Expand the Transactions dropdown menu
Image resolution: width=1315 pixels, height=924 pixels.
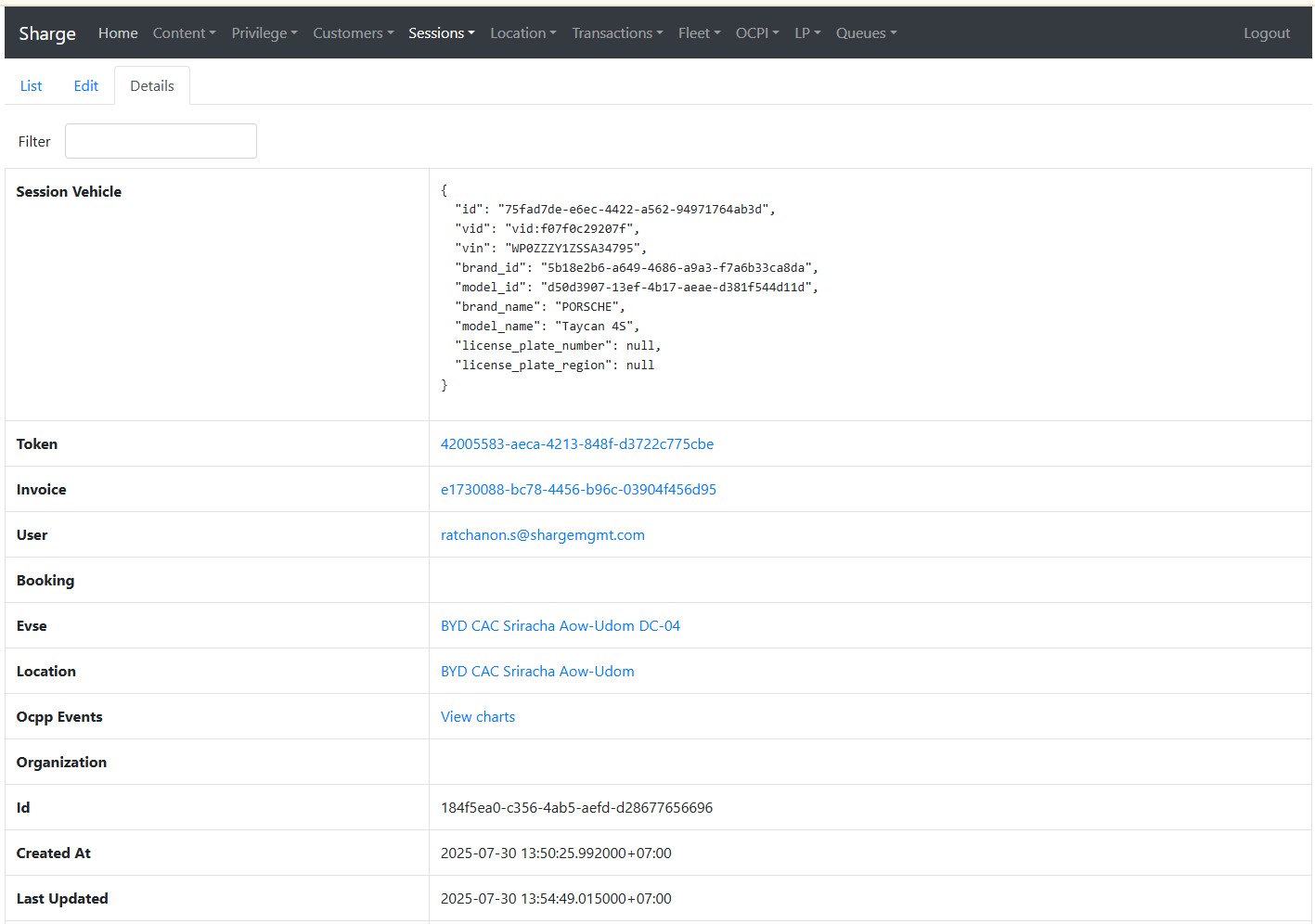tap(617, 33)
